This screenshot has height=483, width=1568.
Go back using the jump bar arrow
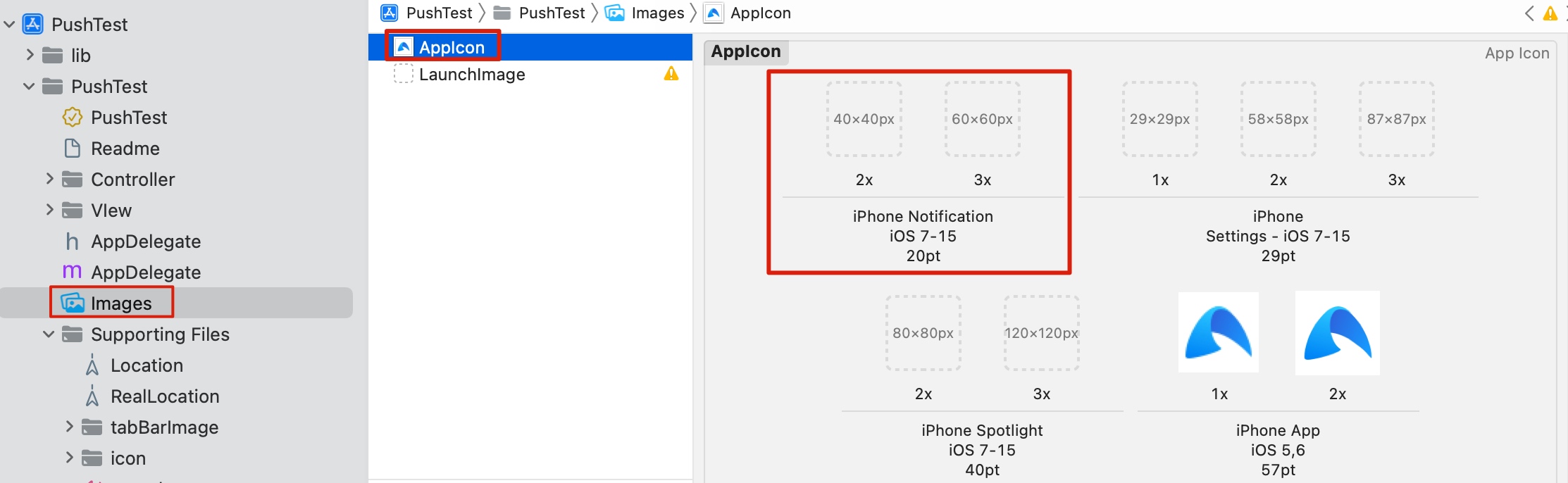[1529, 13]
